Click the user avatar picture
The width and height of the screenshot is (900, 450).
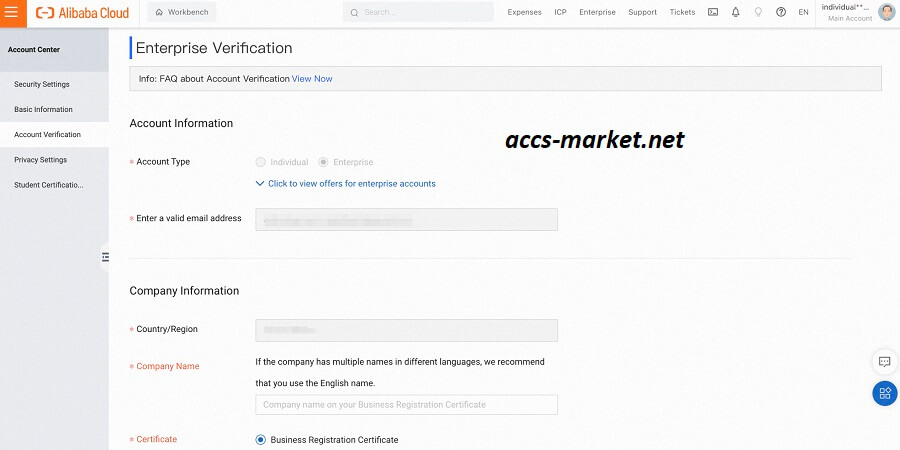point(886,12)
